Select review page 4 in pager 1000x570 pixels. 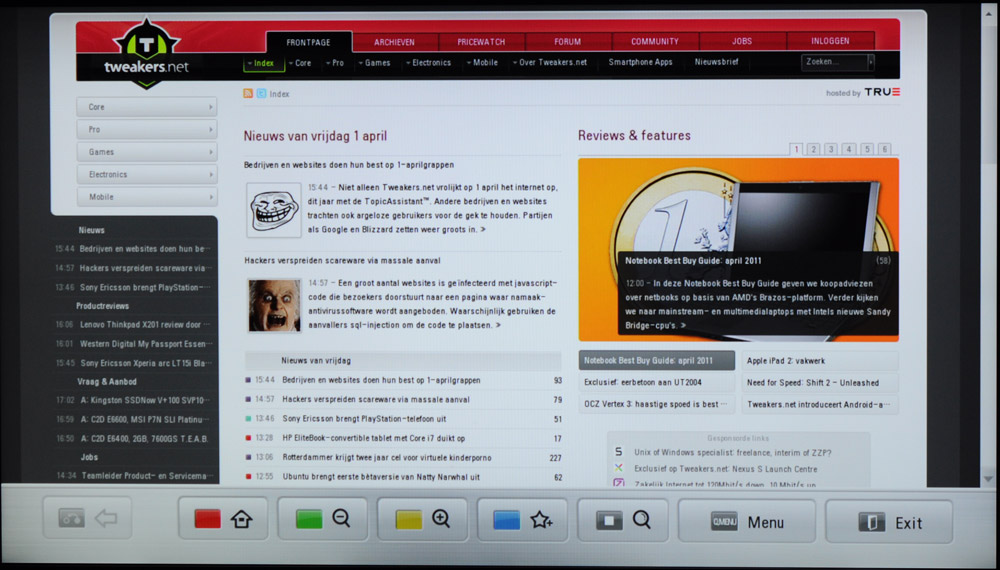(849, 149)
